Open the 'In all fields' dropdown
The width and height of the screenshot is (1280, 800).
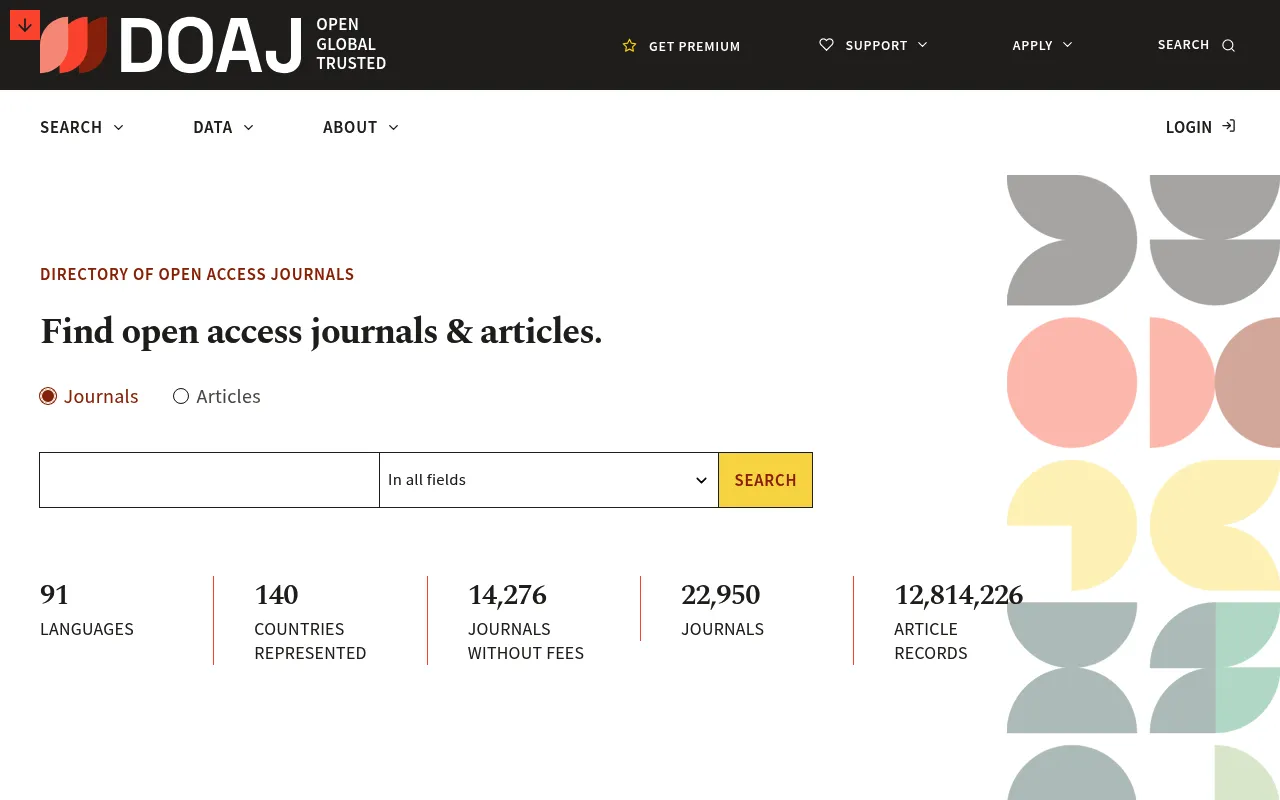549,480
